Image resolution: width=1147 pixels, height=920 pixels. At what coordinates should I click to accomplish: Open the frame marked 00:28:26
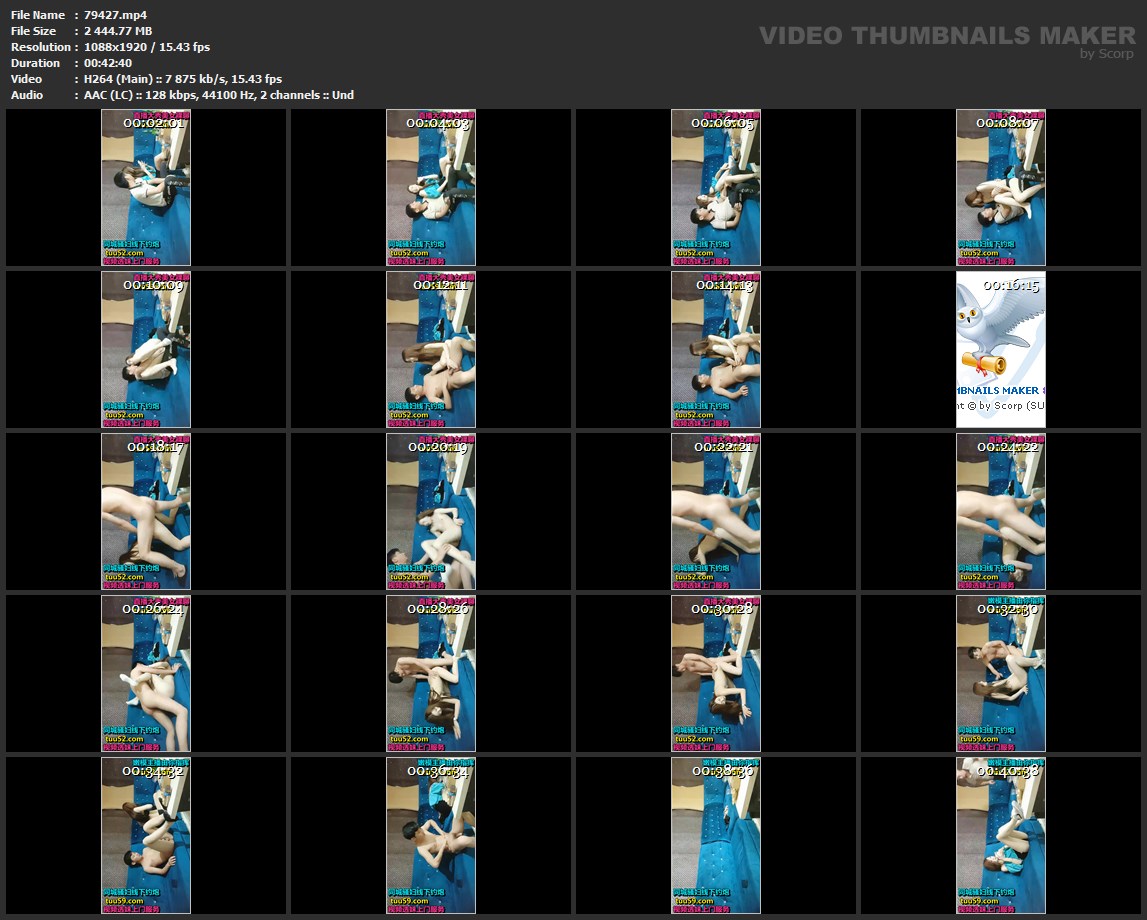pos(431,673)
